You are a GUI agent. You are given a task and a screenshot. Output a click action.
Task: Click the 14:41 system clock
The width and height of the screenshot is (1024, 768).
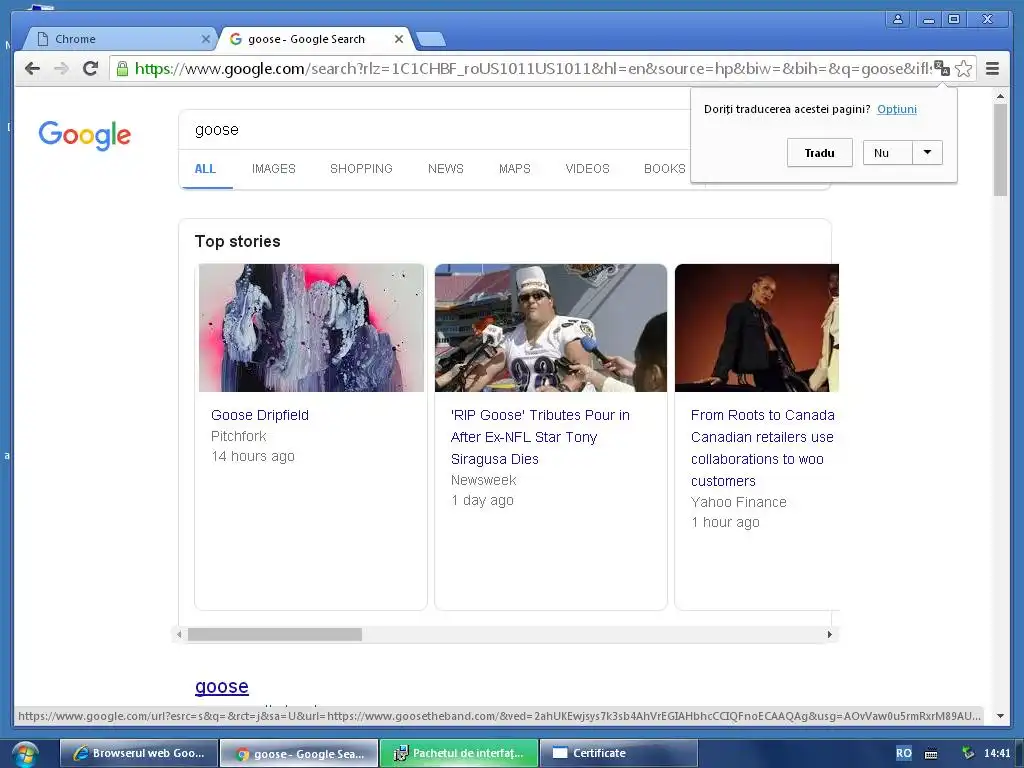coord(997,753)
